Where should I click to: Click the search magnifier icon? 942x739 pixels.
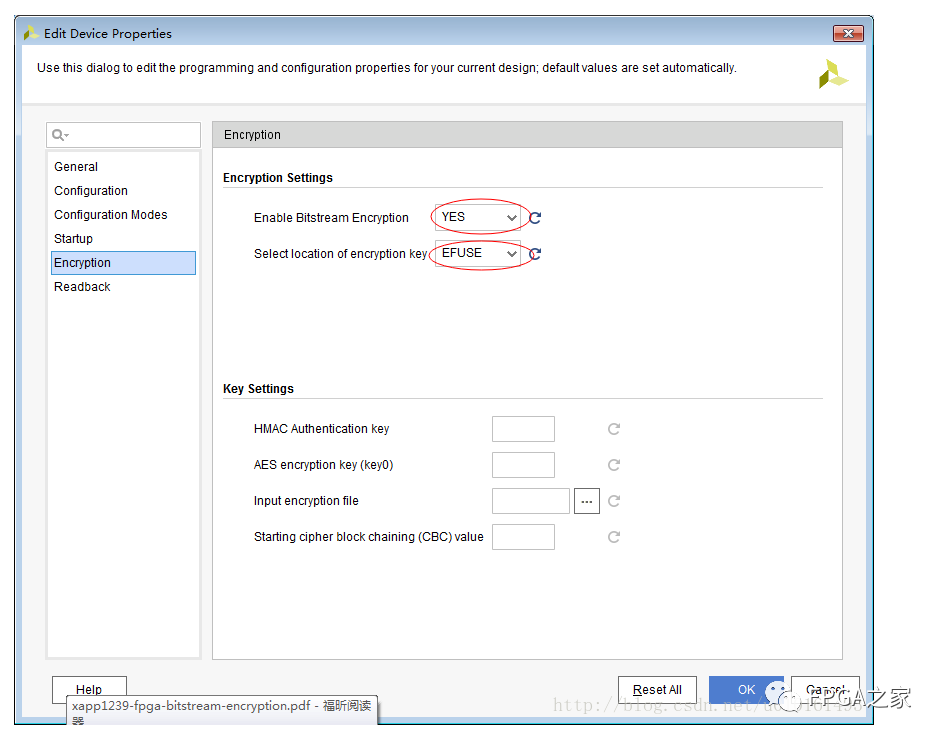[59, 135]
